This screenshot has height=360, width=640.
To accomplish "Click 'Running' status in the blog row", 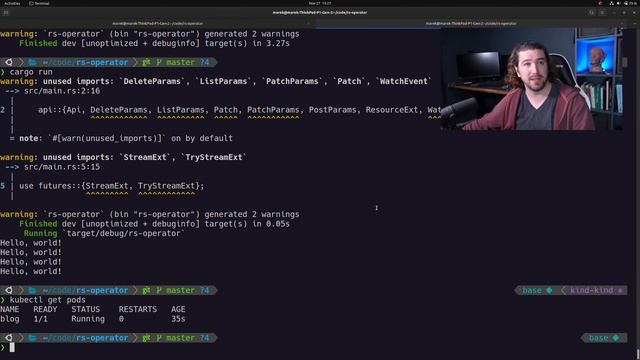I will click(88, 319).
